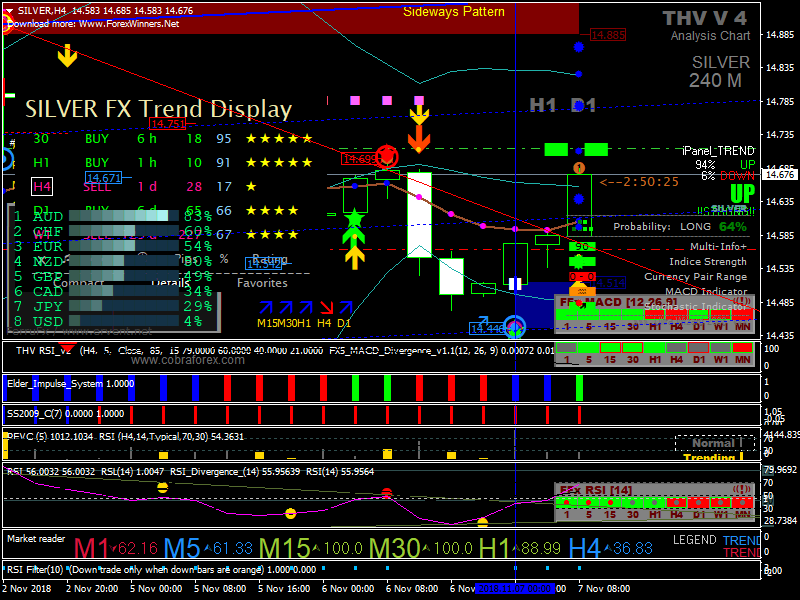Viewport: 800px width, 600px height.
Task: Click the red 14.751 price label
Action: (168, 123)
